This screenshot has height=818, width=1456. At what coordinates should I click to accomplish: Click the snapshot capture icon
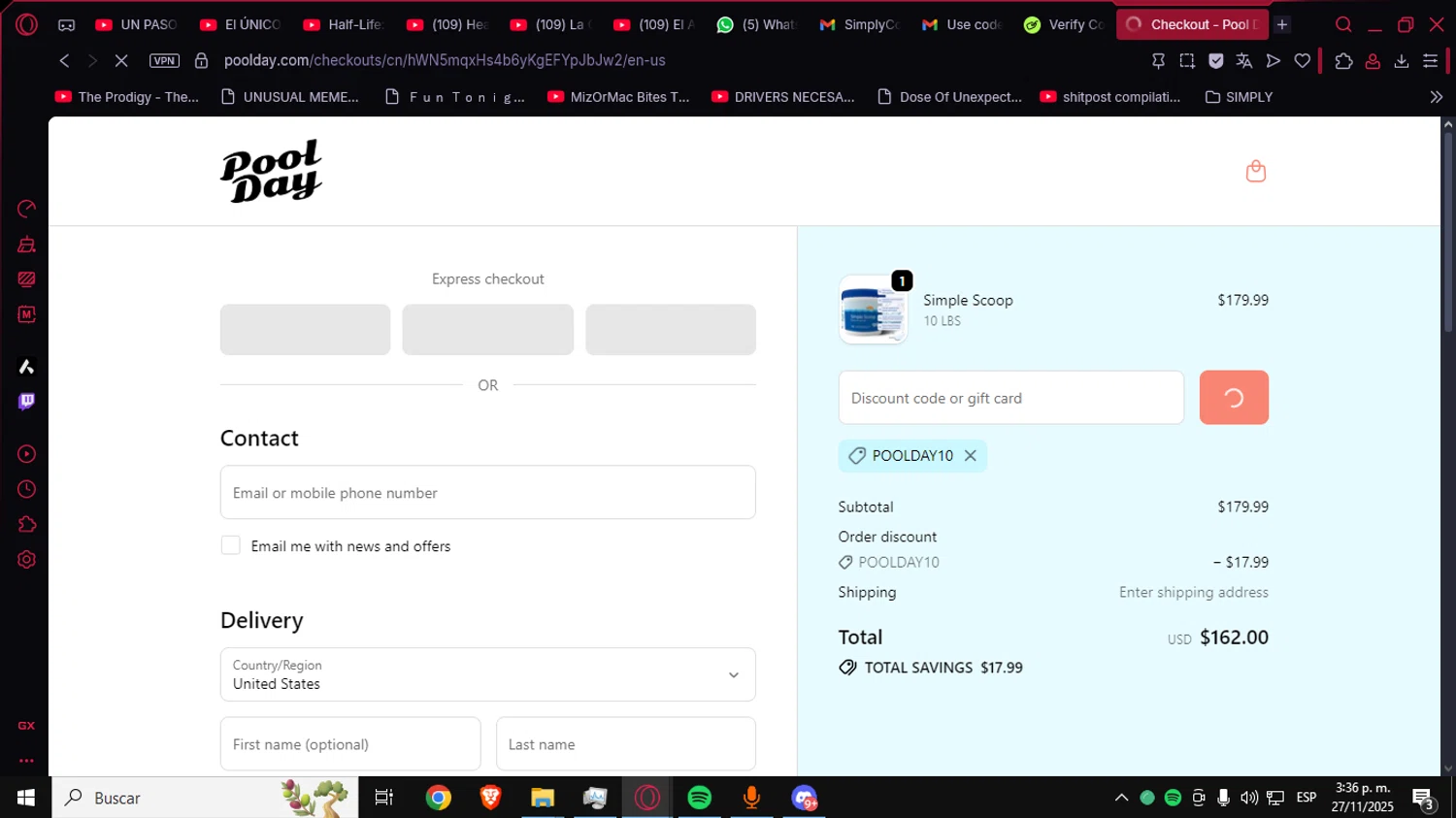(x=1187, y=61)
